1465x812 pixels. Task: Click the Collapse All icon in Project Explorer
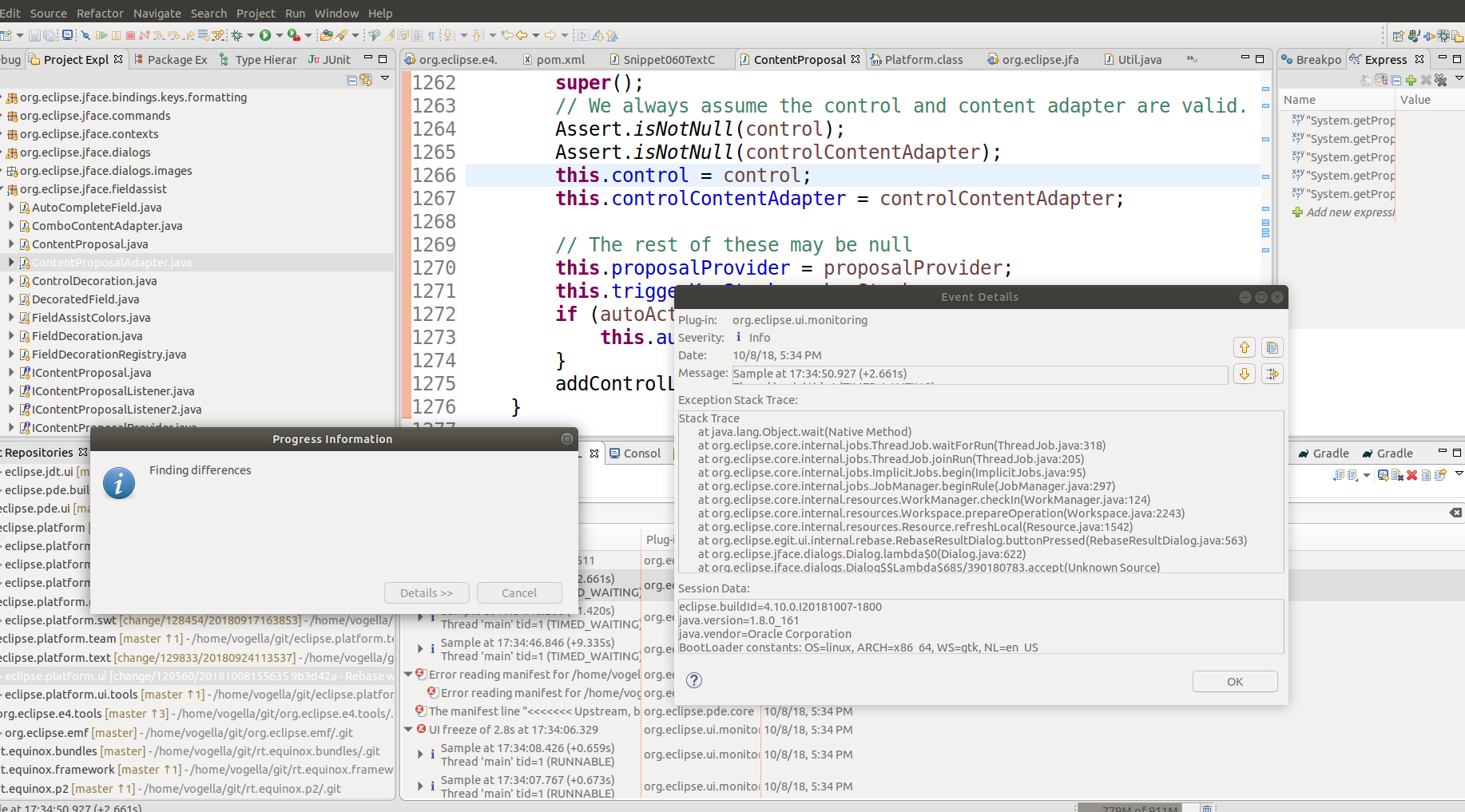tap(351, 80)
